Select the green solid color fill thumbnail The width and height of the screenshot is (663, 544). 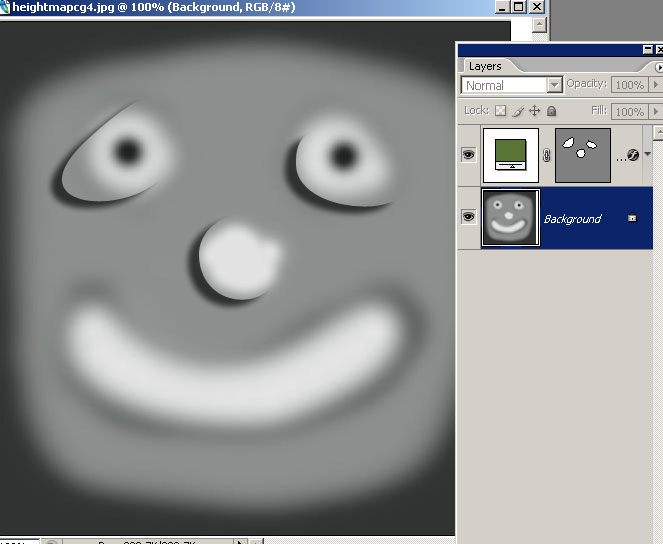click(x=511, y=156)
